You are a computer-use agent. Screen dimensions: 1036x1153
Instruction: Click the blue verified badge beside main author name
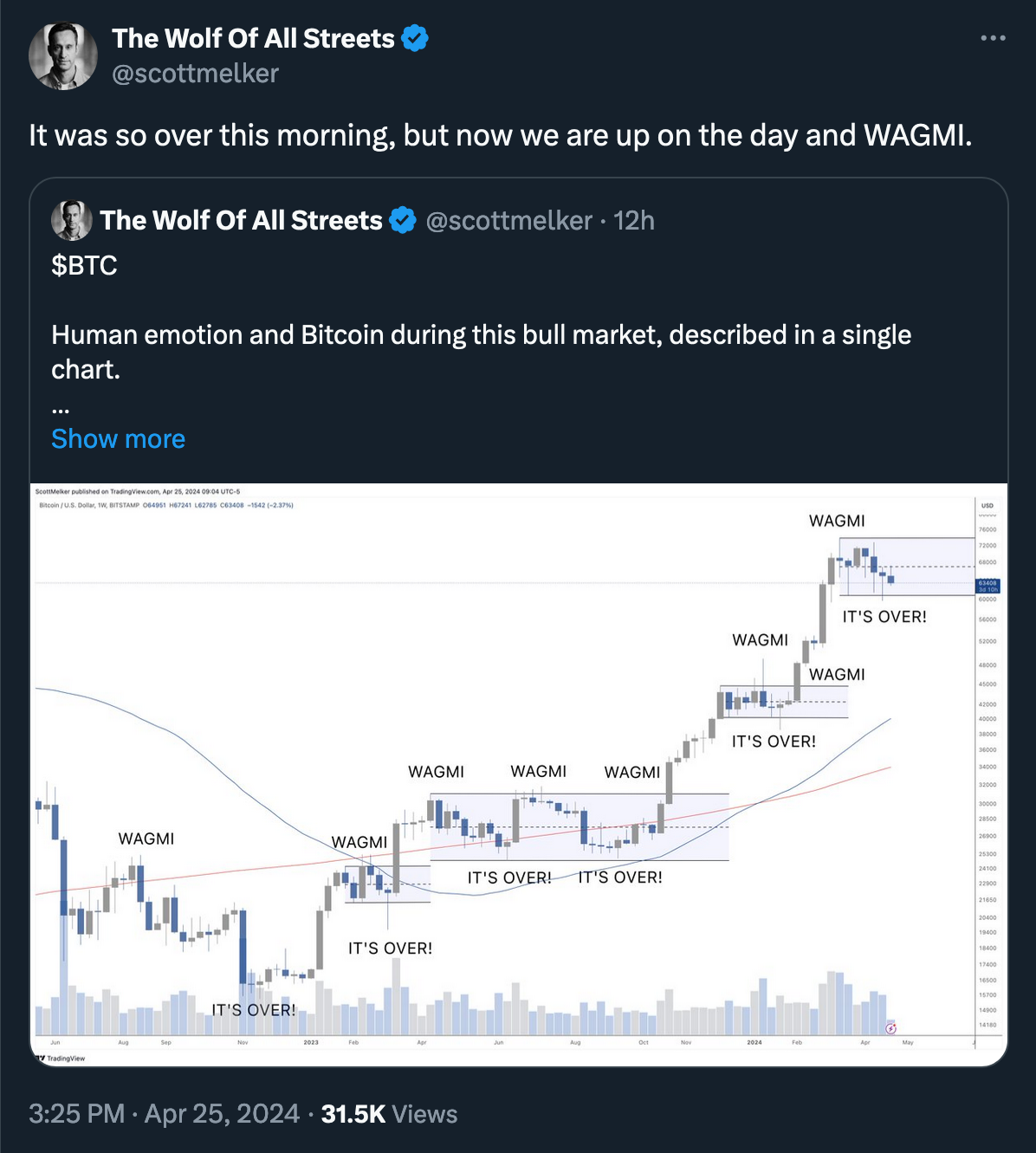click(x=415, y=38)
